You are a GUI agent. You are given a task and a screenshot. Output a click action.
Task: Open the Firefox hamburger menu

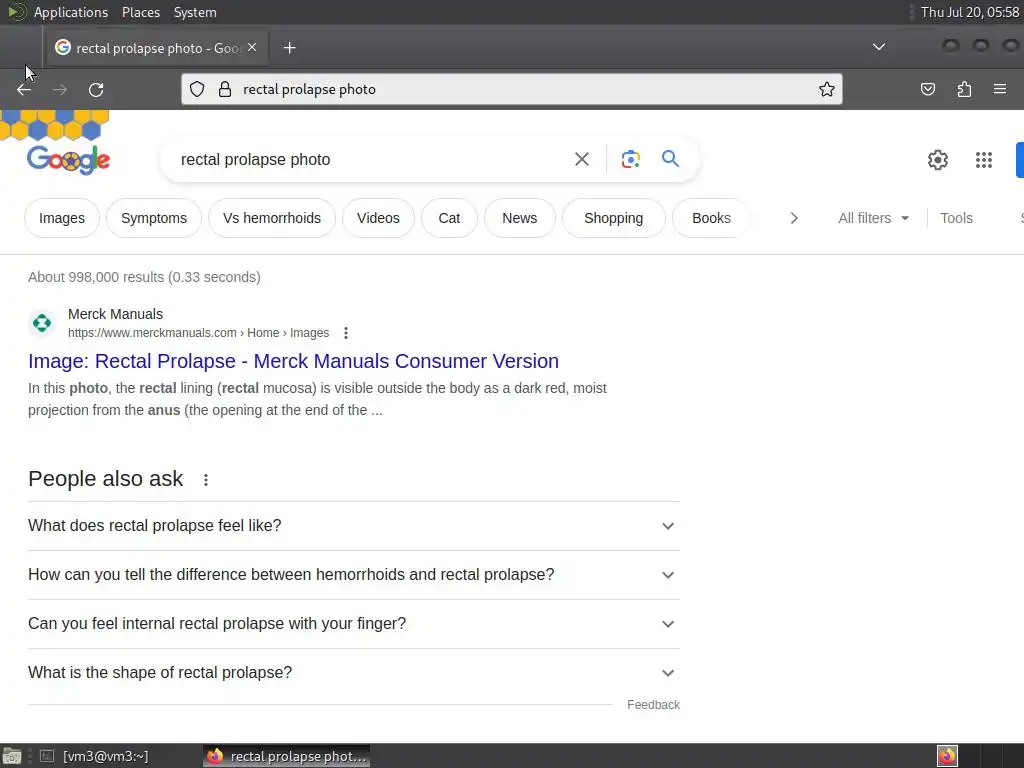999,89
